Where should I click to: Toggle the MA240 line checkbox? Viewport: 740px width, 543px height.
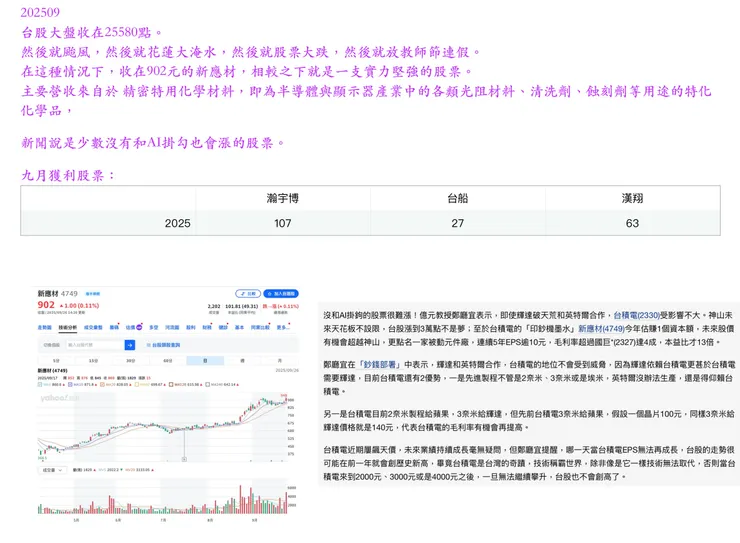click(207, 384)
